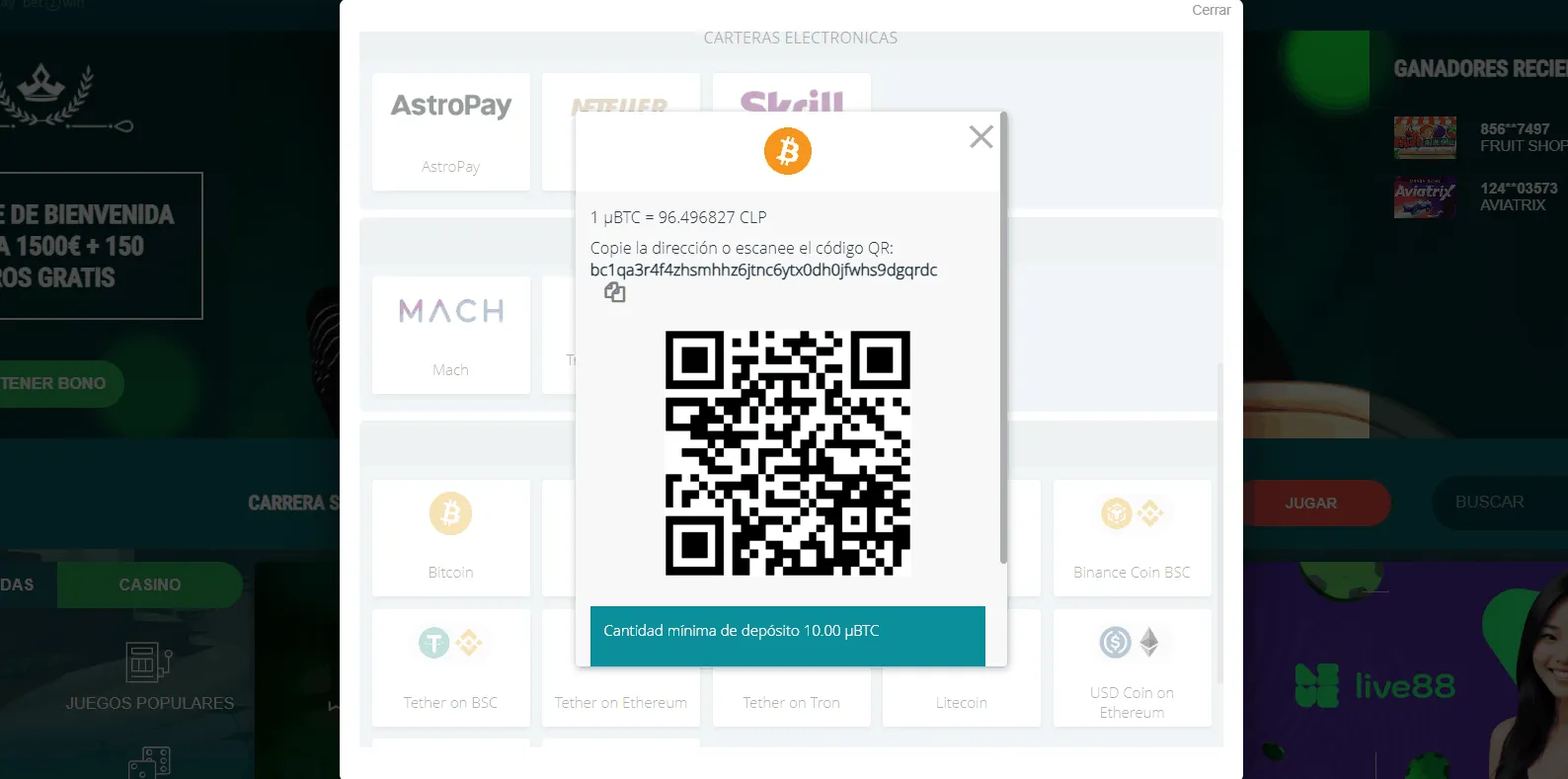Image resolution: width=1568 pixels, height=779 pixels.
Task: Select the Litecoin payment option
Action: coord(962,668)
